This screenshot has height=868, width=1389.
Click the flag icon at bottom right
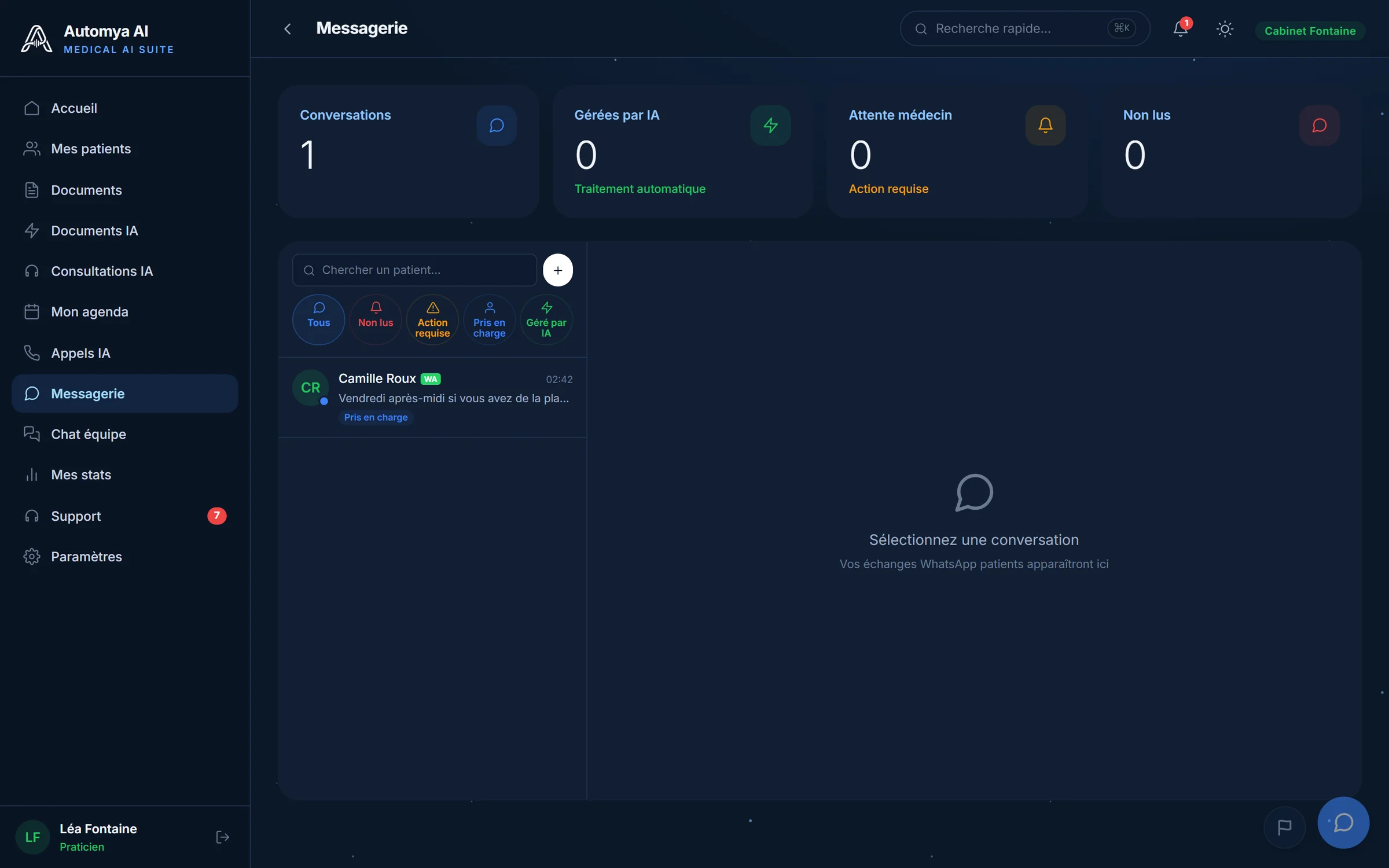click(x=1284, y=827)
